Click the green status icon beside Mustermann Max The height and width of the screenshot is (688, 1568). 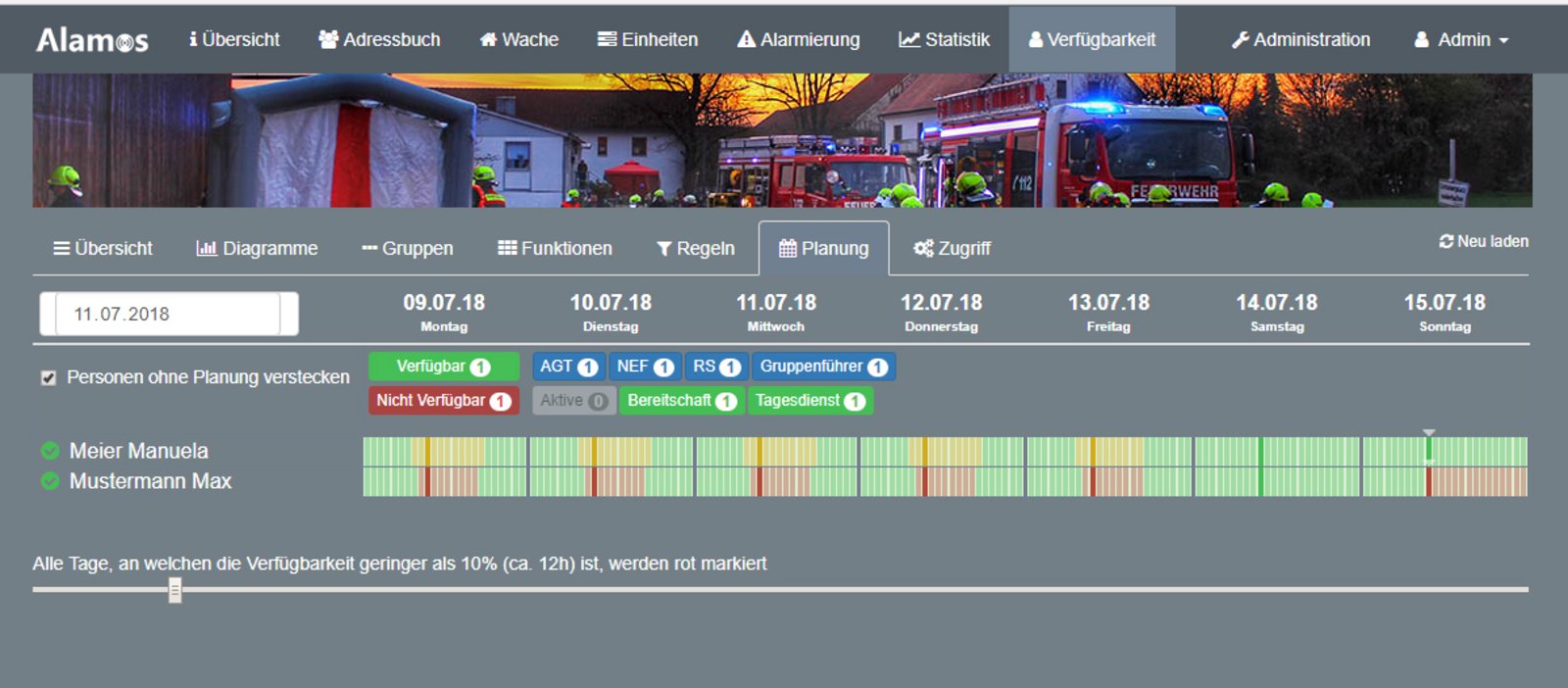point(50,481)
